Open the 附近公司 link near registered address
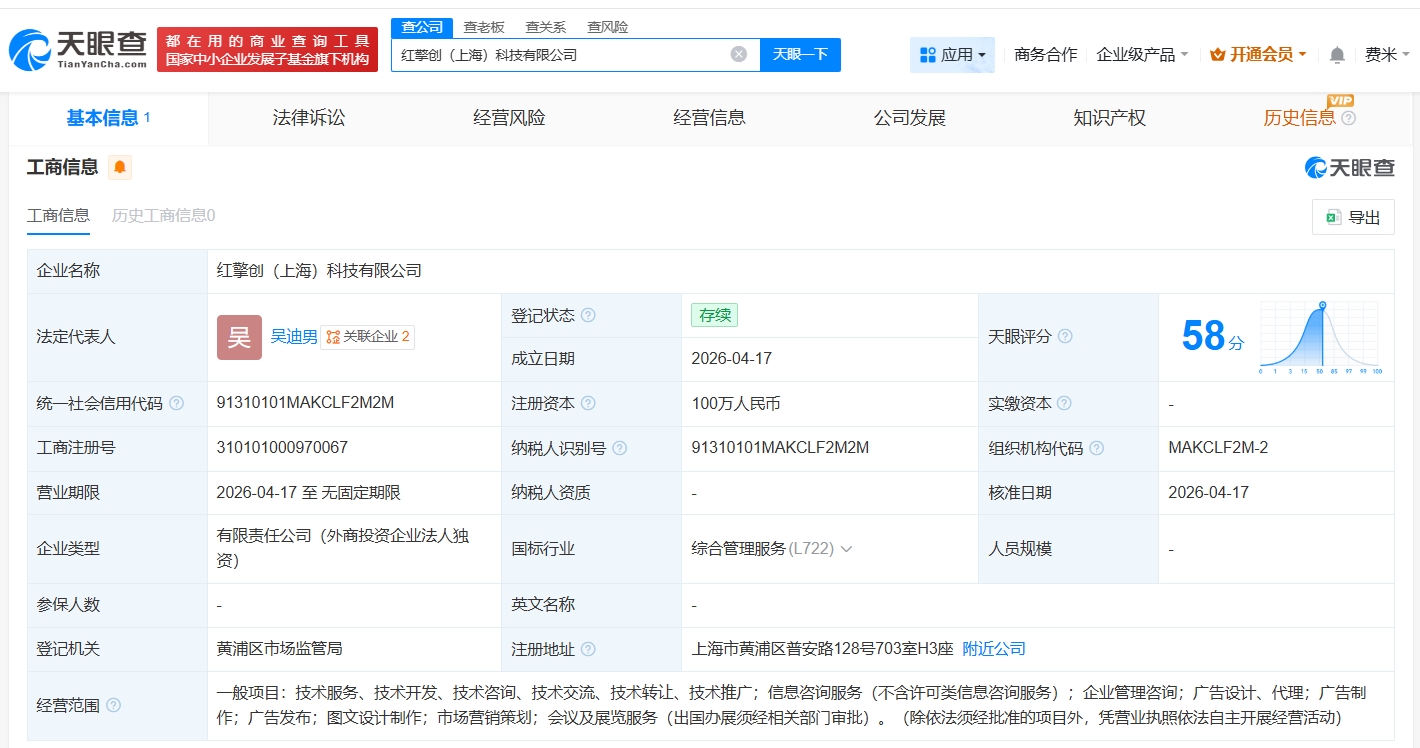The width and height of the screenshot is (1420, 748). pos(993,648)
